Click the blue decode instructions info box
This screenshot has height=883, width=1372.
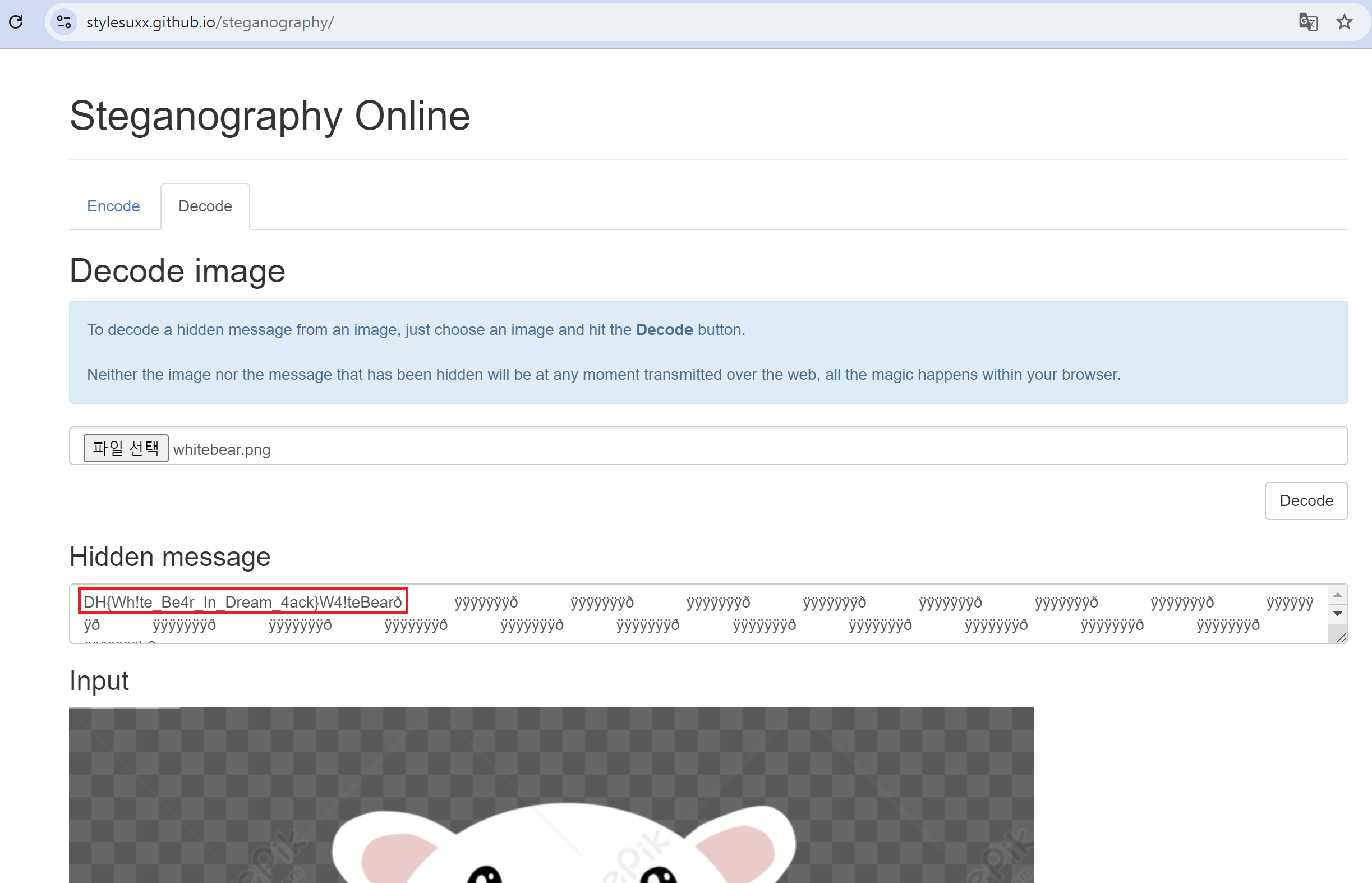click(x=708, y=352)
